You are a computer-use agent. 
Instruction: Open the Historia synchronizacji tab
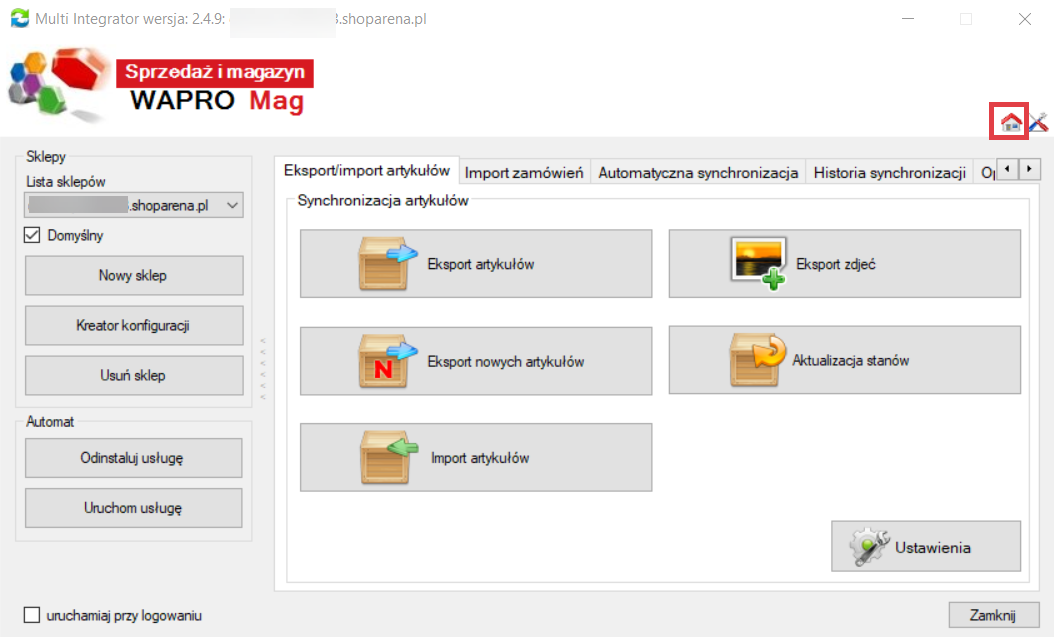click(x=888, y=172)
